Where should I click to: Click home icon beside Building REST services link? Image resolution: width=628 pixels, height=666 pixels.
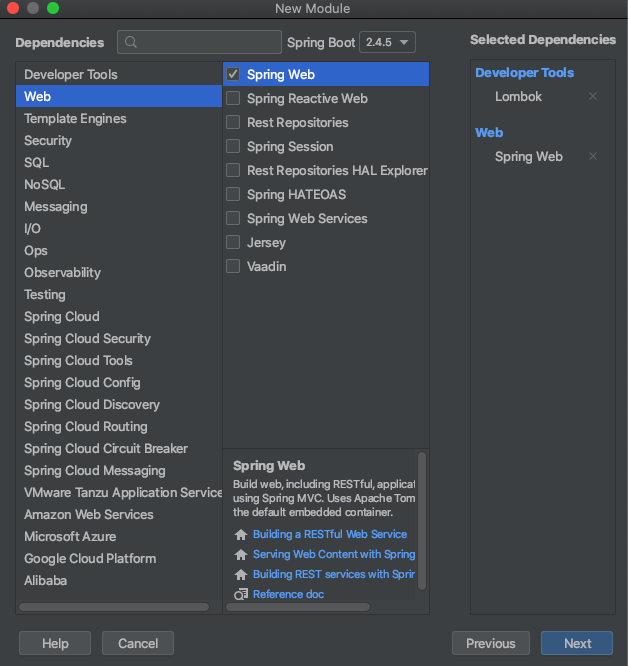coord(241,574)
